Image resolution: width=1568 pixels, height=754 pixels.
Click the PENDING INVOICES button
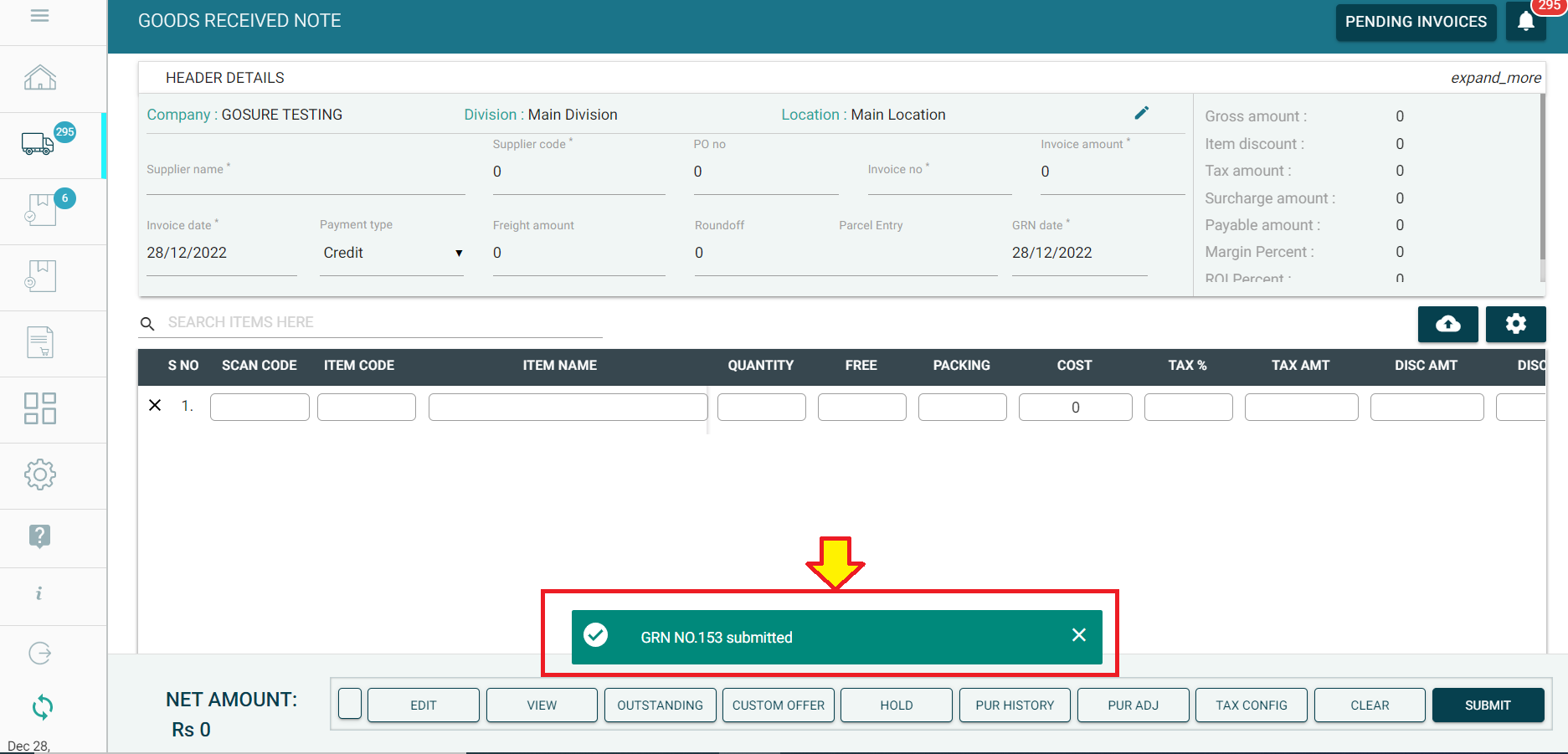tap(1416, 22)
